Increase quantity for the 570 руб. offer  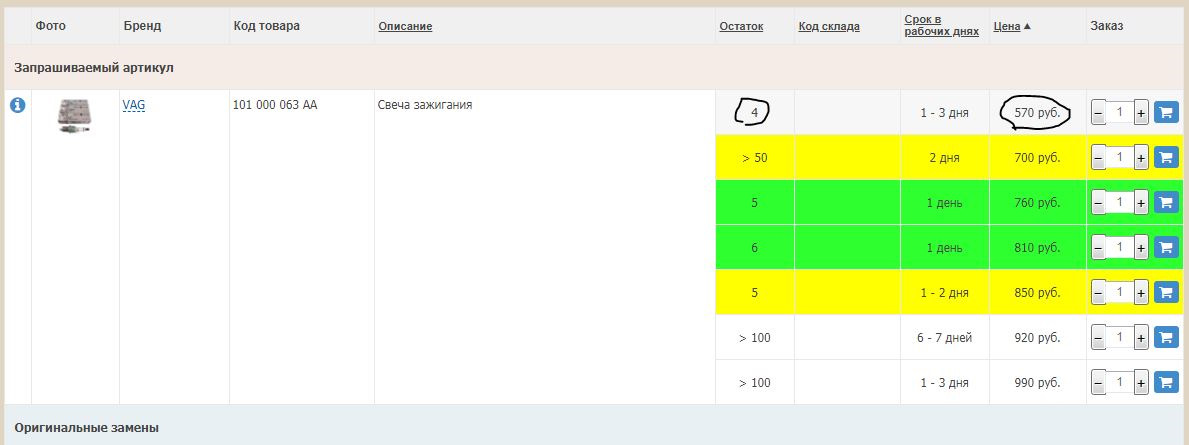click(1141, 113)
